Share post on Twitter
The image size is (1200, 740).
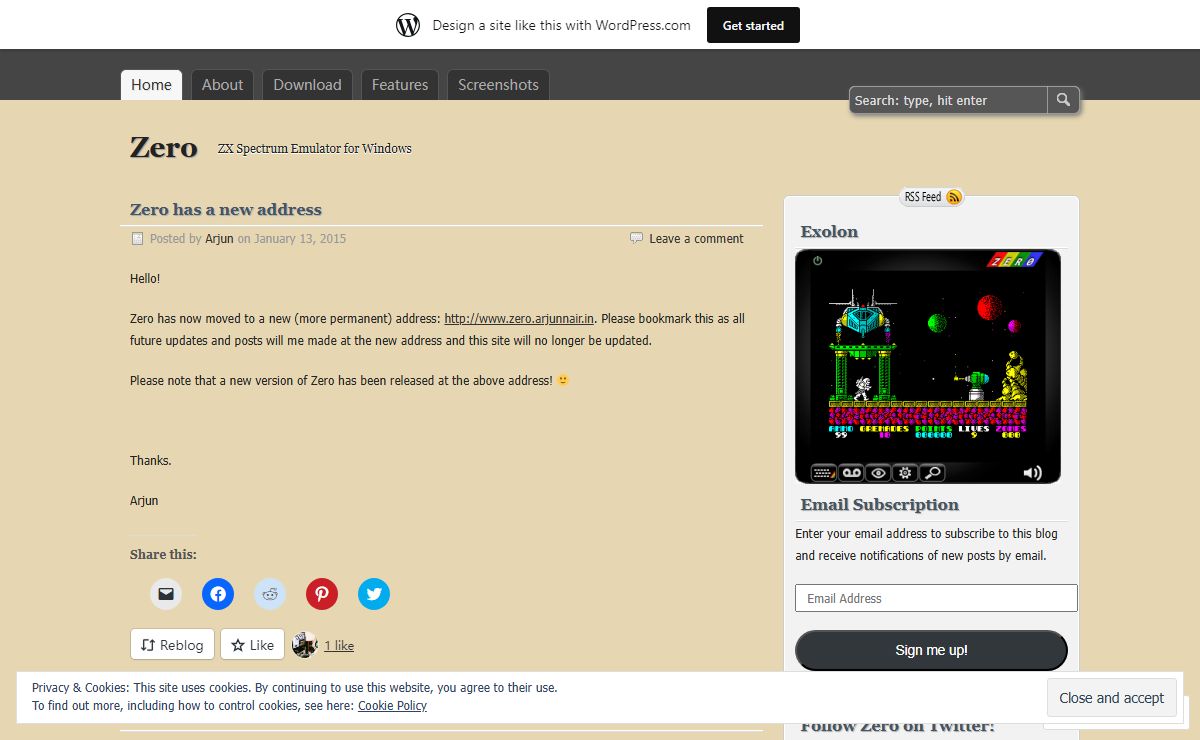point(374,594)
